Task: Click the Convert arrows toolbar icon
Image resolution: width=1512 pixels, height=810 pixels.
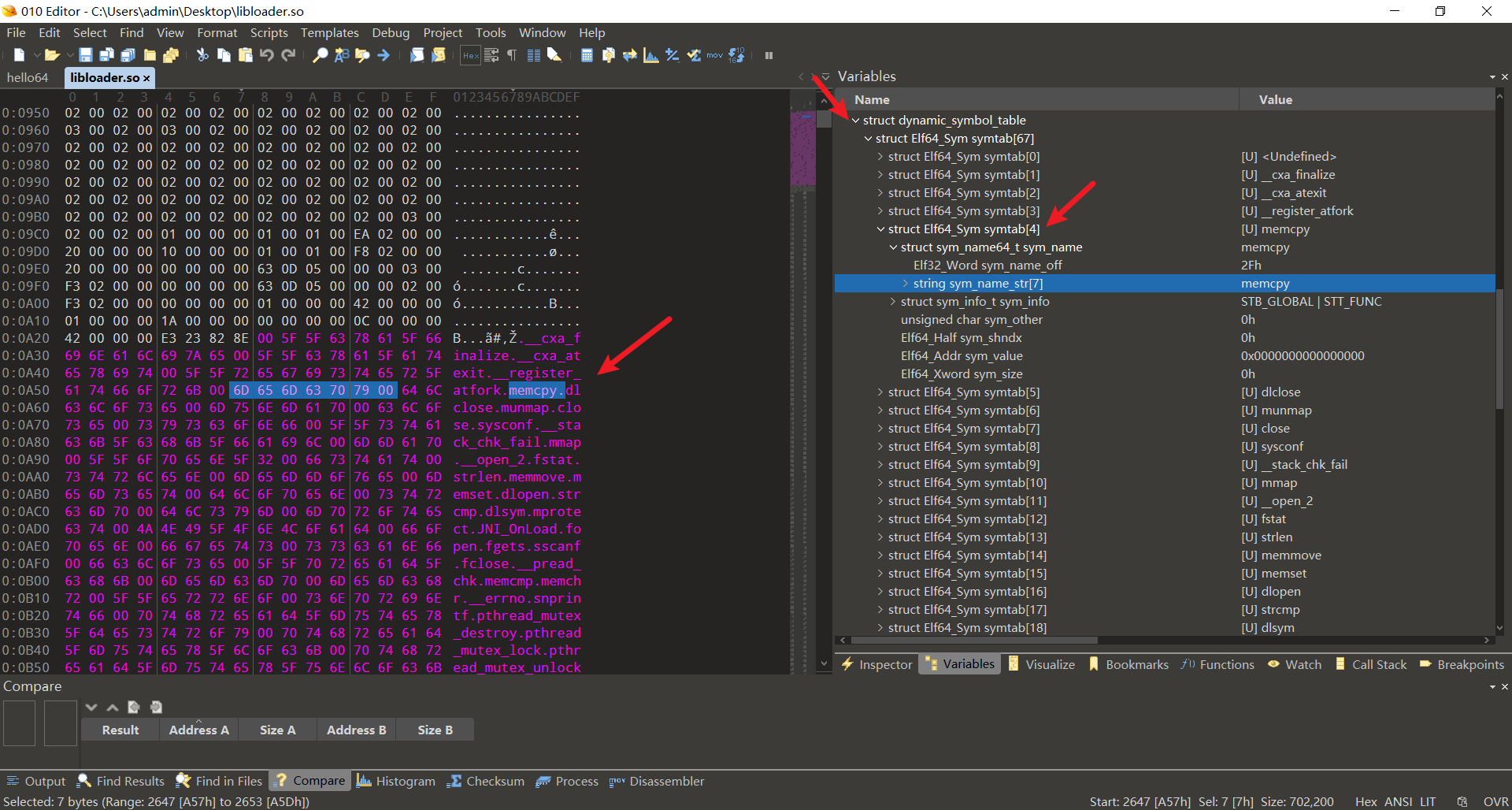Action: 630,55
